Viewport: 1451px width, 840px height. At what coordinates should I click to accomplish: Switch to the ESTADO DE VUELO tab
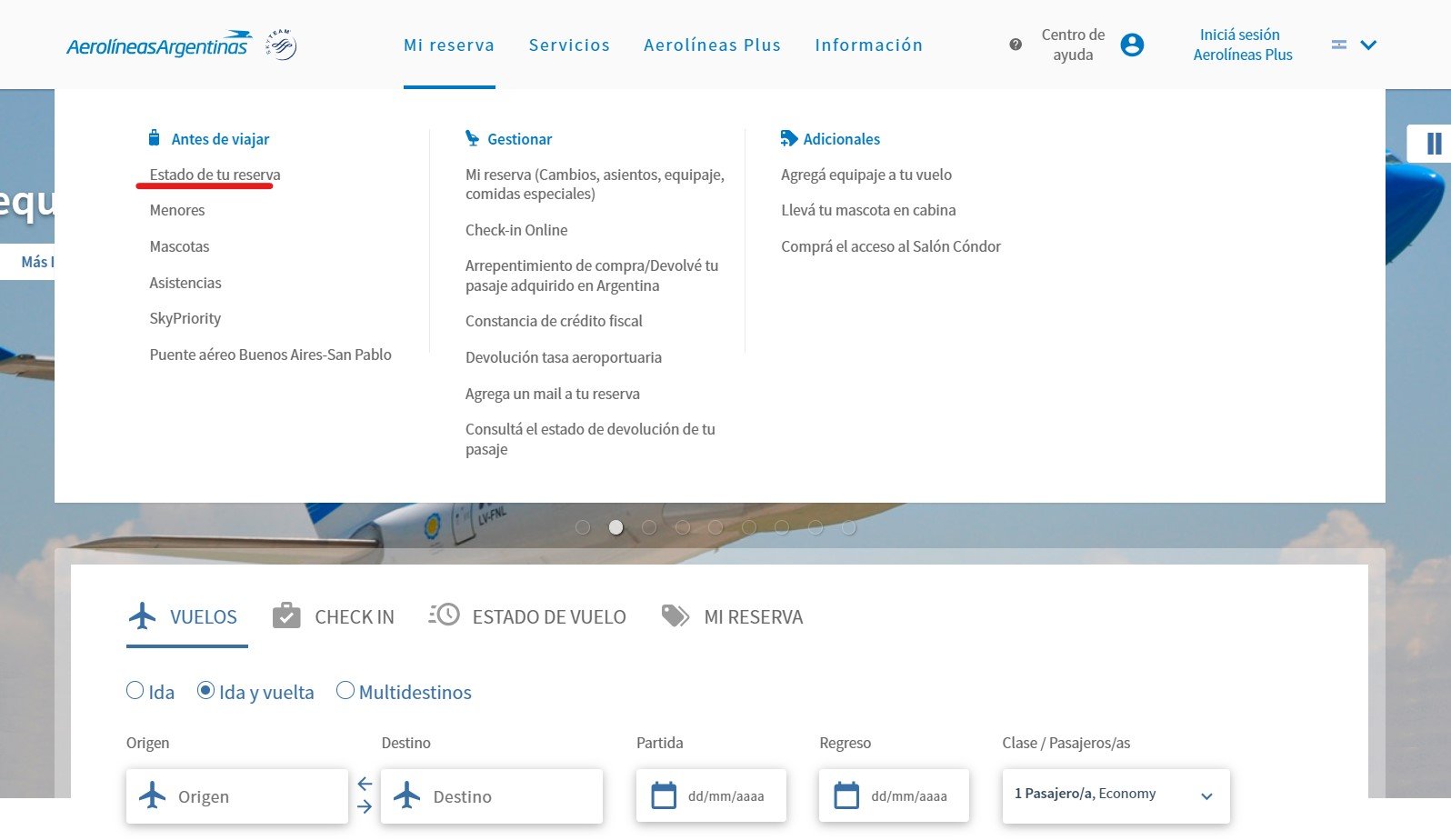tap(527, 617)
